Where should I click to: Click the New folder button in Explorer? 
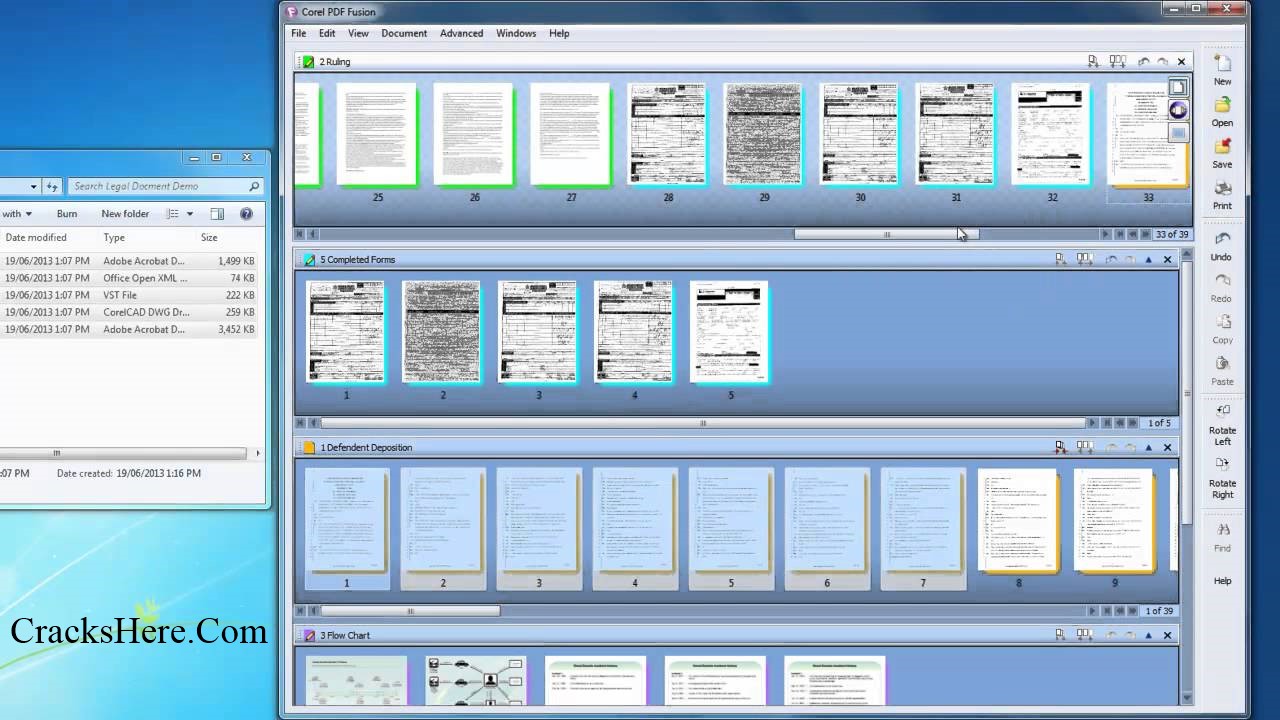pos(125,214)
